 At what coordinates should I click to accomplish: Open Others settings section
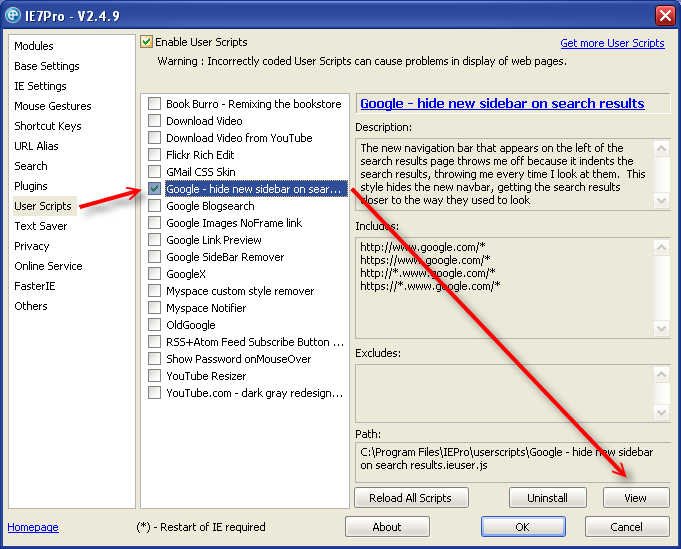point(31,306)
